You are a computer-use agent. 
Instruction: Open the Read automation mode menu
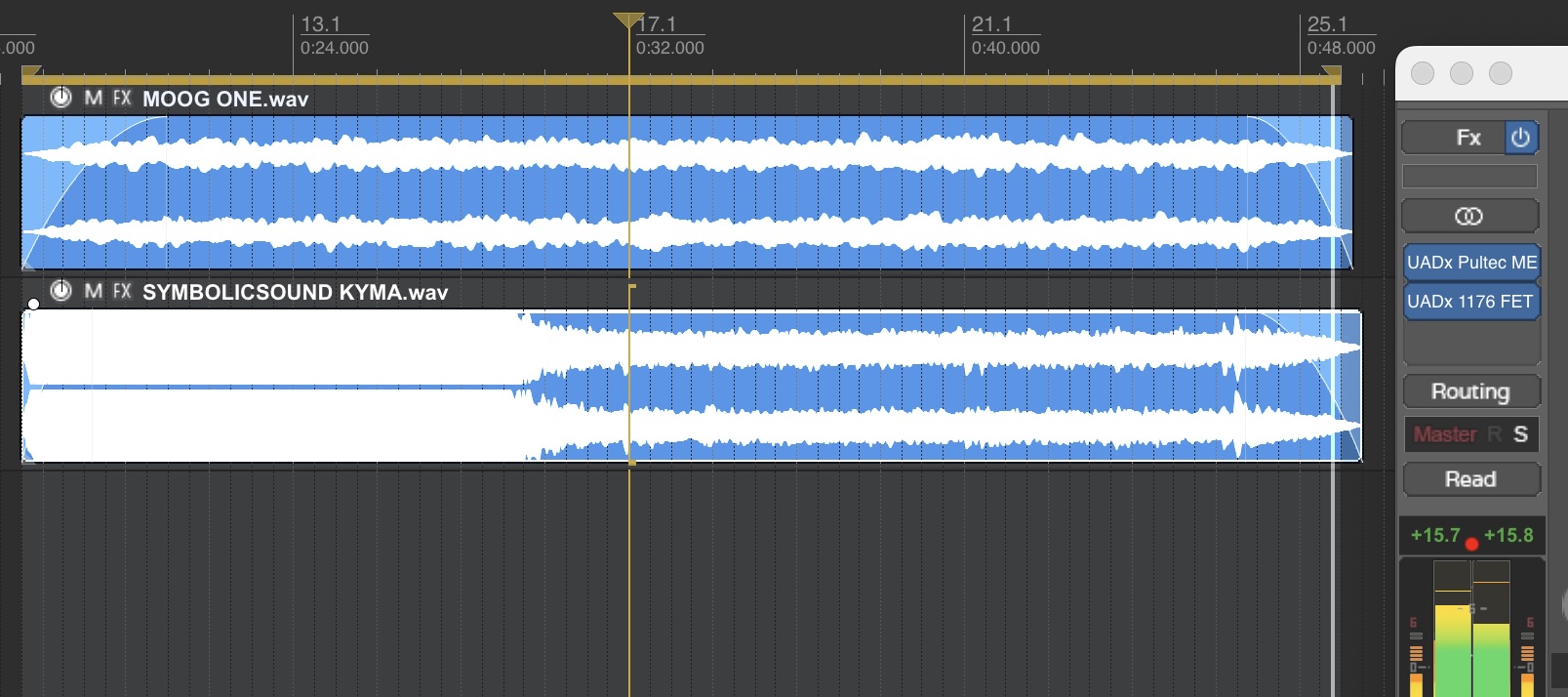pyautogui.click(x=1471, y=479)
